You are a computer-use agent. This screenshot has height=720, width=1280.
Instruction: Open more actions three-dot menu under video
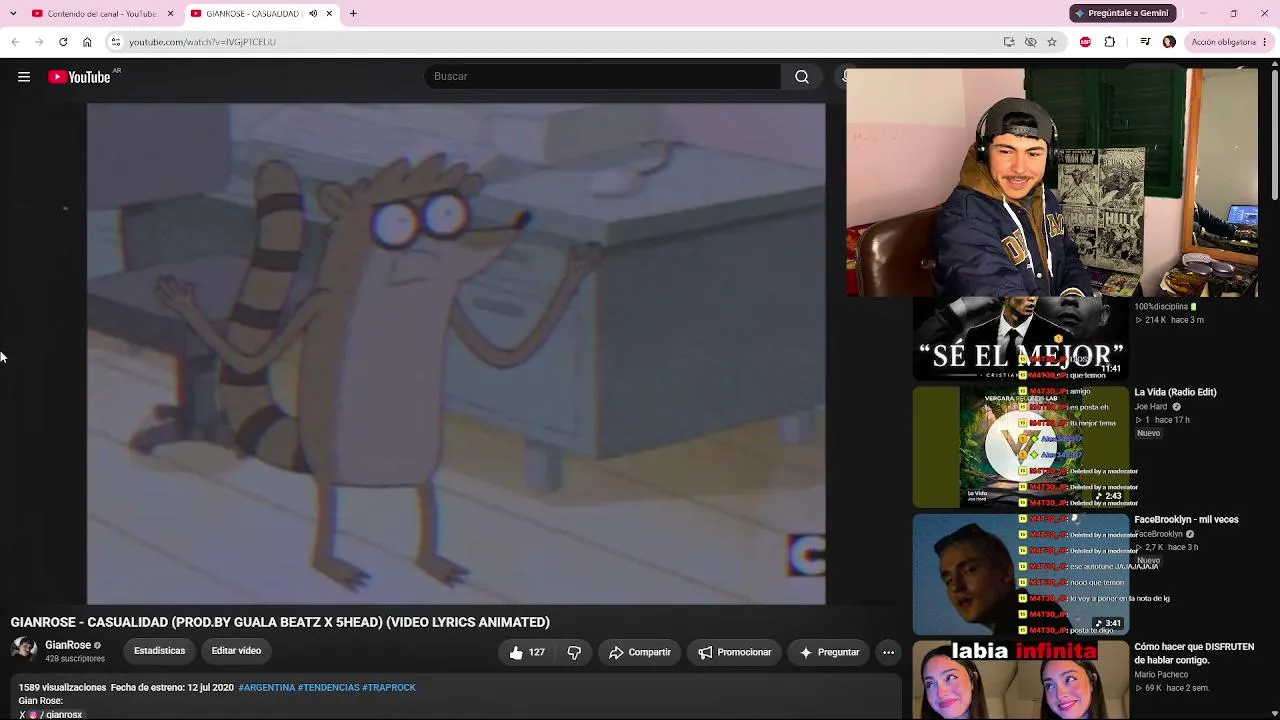[x=888, y=653]
